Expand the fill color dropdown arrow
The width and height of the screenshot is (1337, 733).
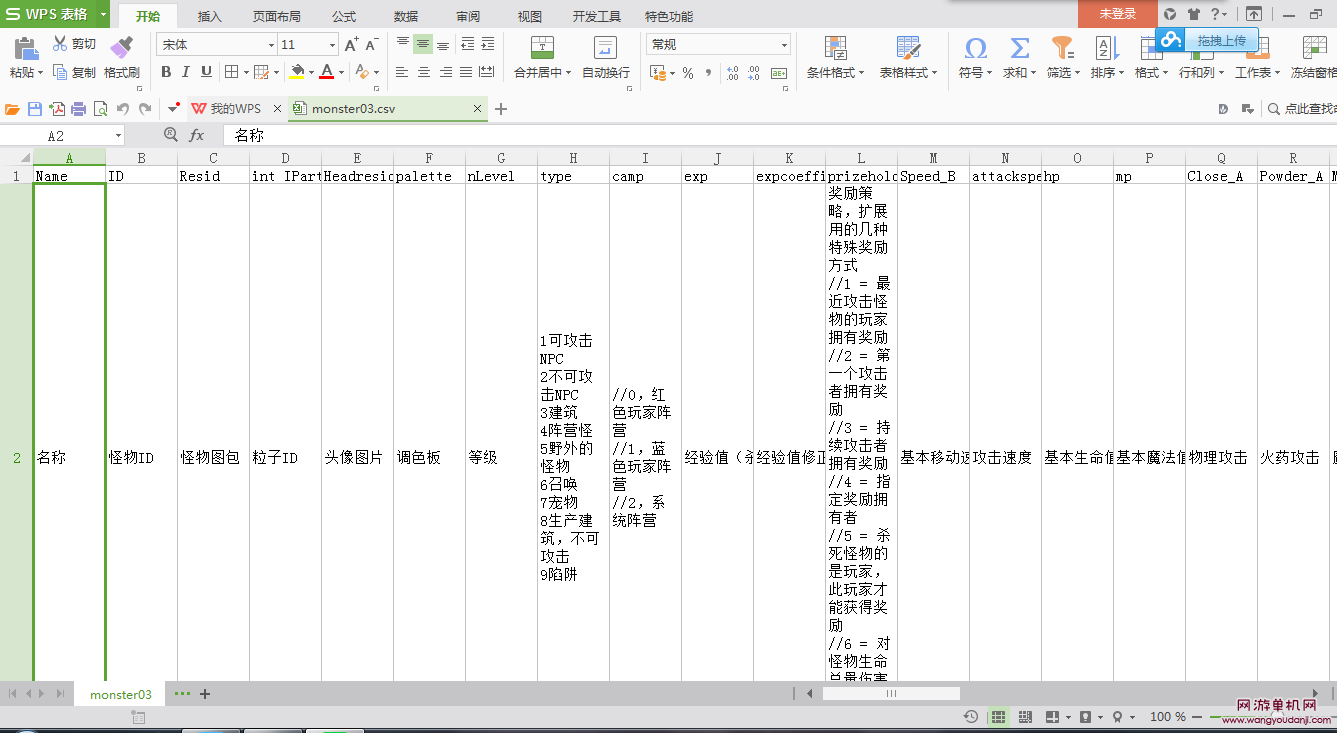[x=311, y=72]
